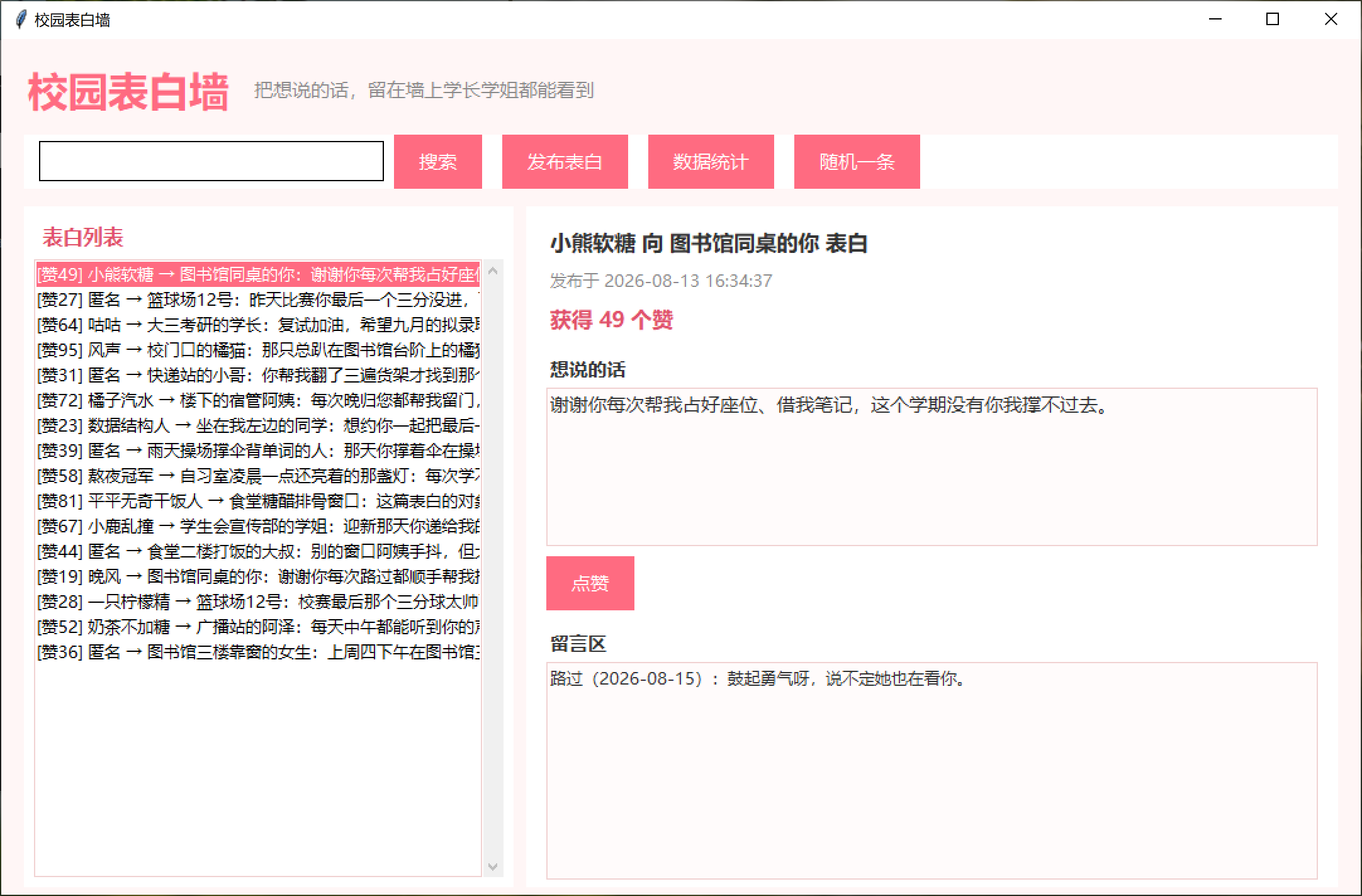This screenshot has width=1362, height=896.
Task: Select the [赞28] 一只柠檬精 post
Action: tap(258, 602)
